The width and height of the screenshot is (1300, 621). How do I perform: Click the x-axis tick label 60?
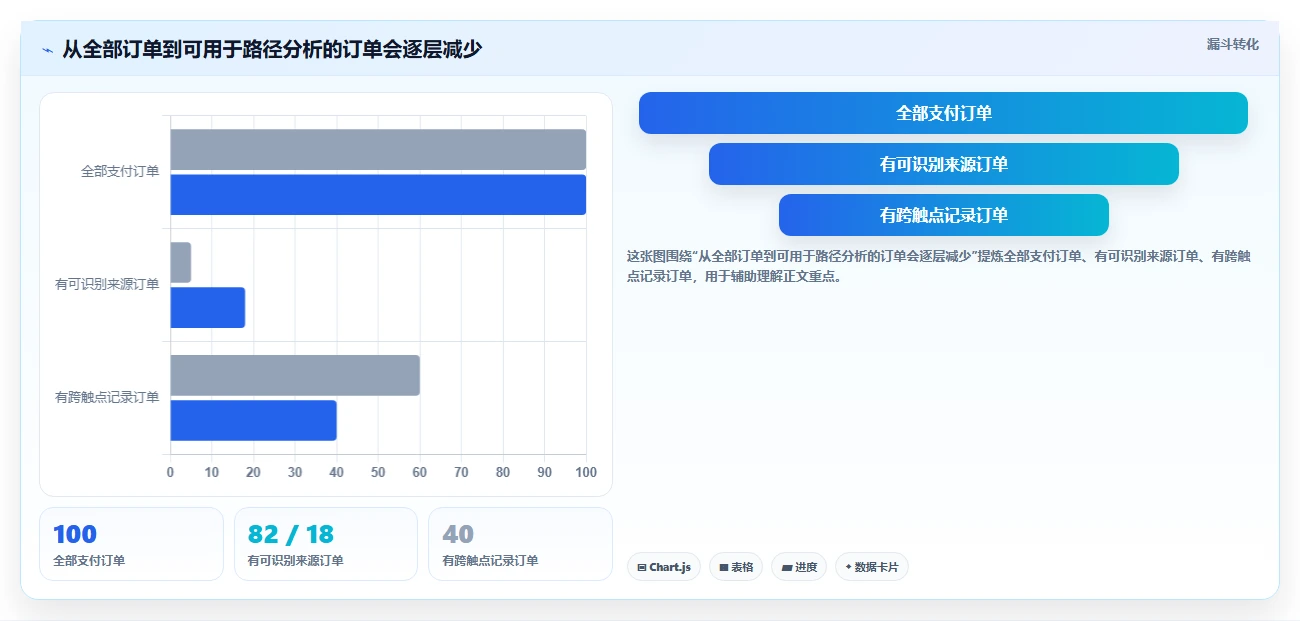tap(420, 472)
